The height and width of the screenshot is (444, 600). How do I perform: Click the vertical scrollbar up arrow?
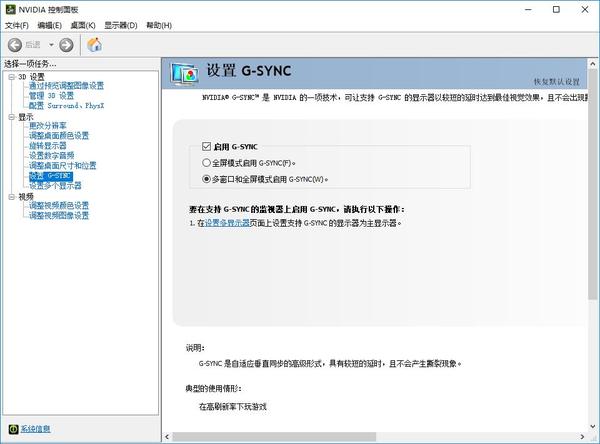tap(593, 64)
